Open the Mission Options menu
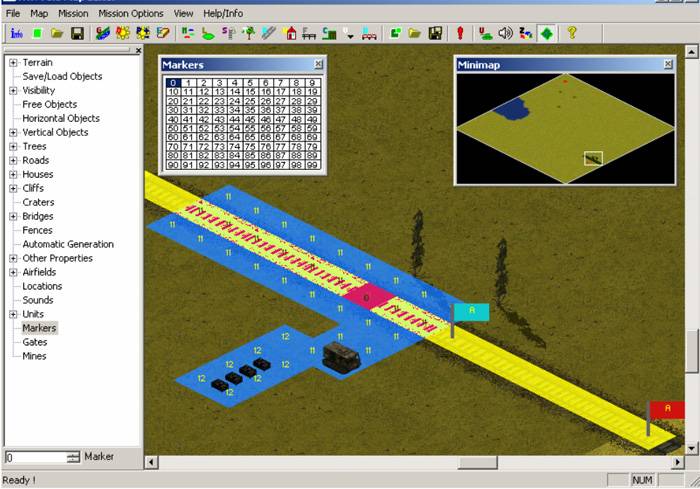 click(132, 14)
